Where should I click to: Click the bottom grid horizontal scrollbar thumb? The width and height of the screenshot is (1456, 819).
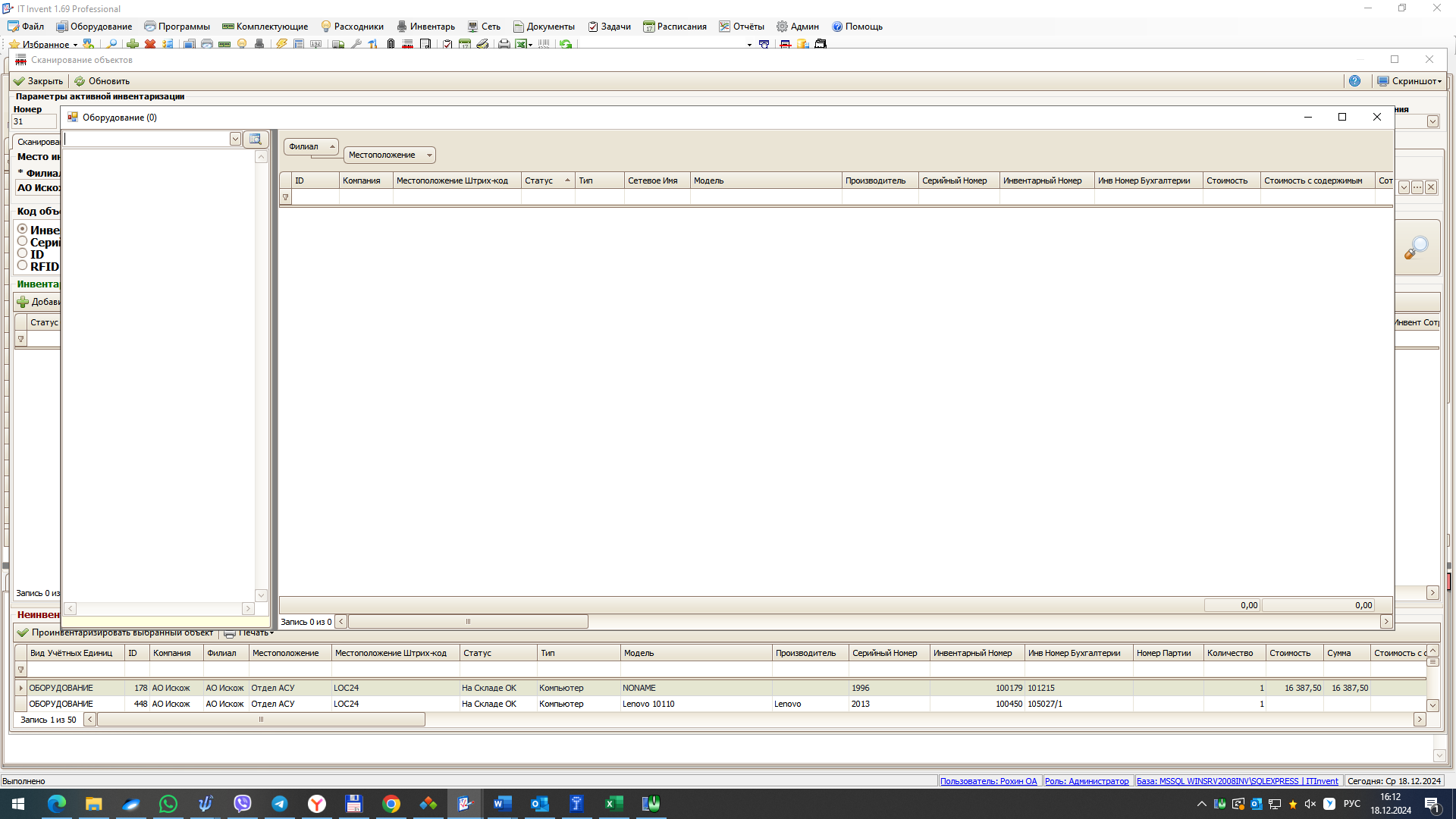[x=261, y=720]
